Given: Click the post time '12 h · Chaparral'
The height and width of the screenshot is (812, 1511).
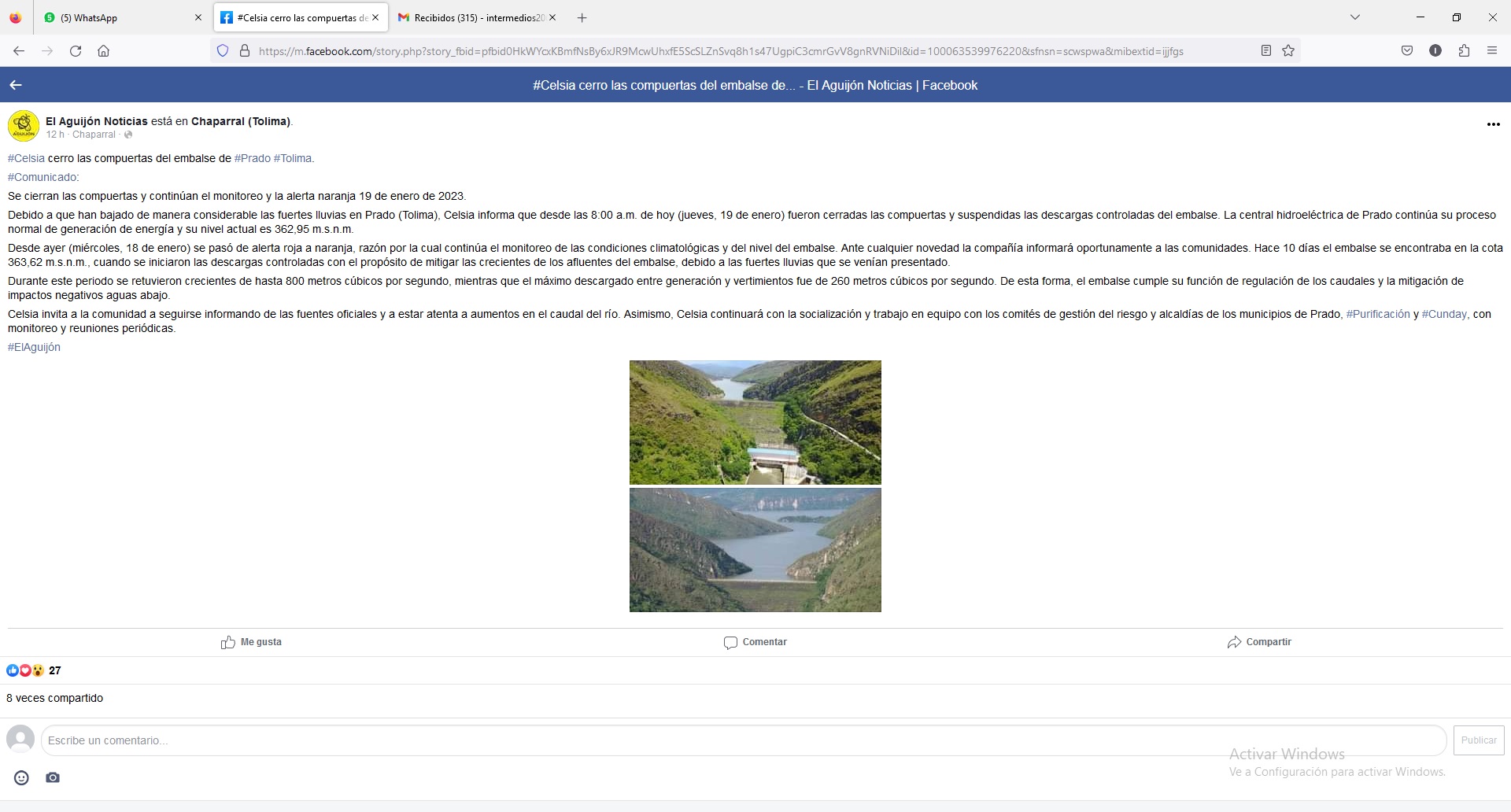Looking at the screenshot, I should click(80, 135).
